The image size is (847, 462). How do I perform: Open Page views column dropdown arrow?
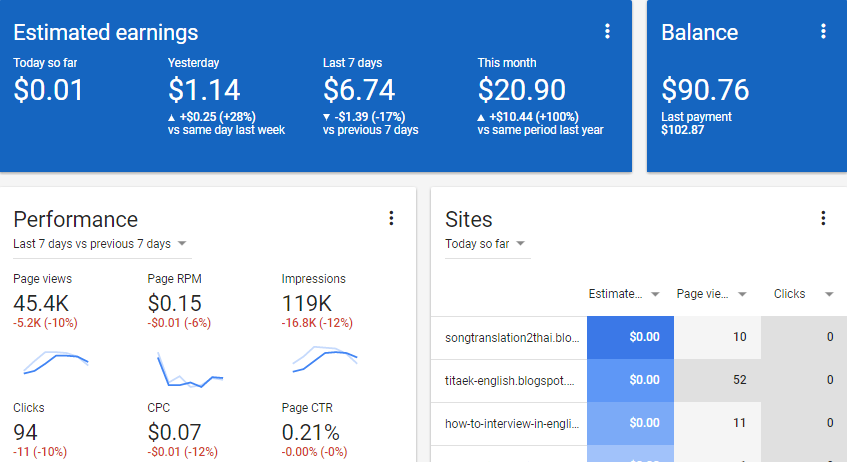743,294
